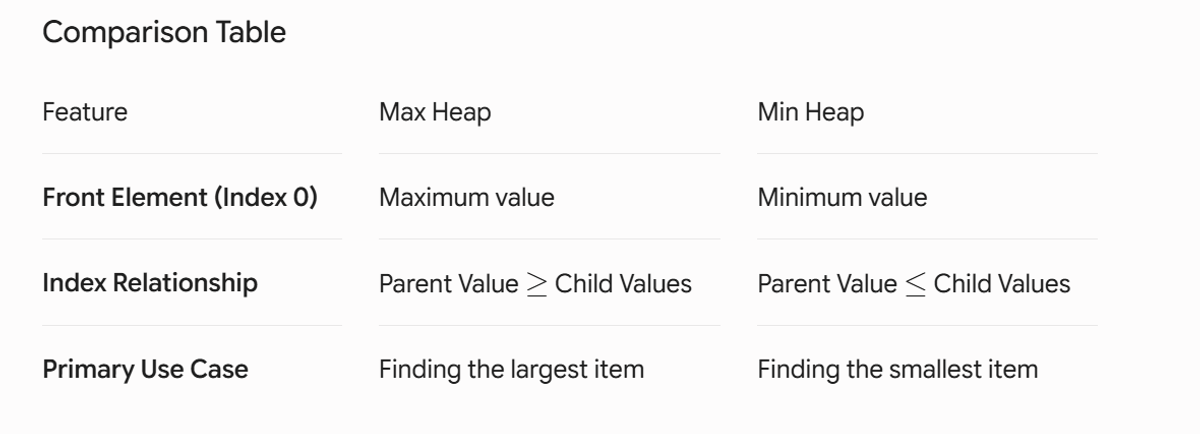Click the Index Relationship row label
The width and height of the screenshot is (1200, 434).
tap(150, 283)
